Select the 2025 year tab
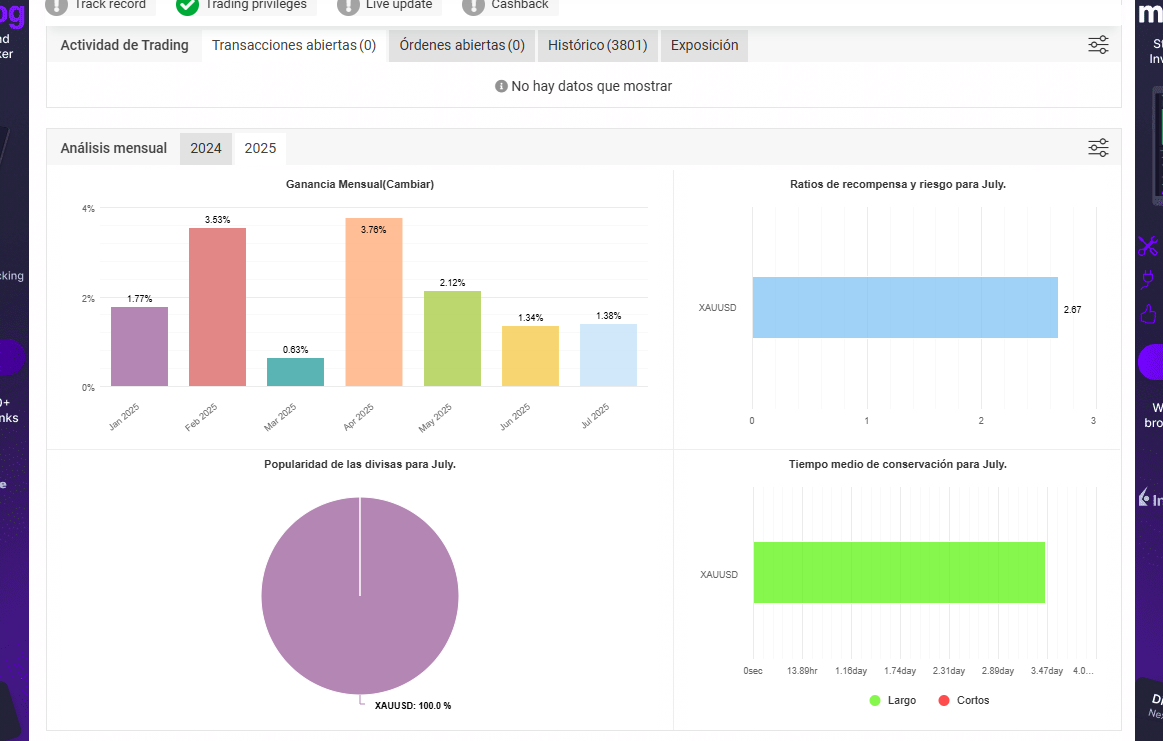The width and height of the screenshot is (1163, 741). point(260,148)
